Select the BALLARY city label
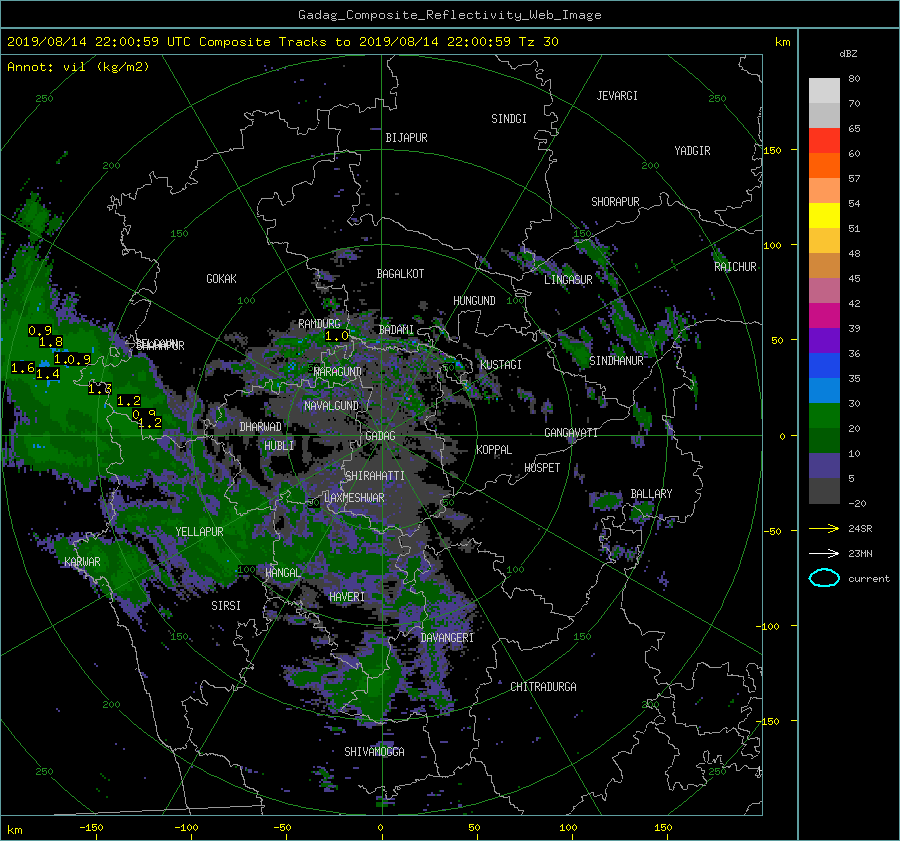 [x=651, y=494]
